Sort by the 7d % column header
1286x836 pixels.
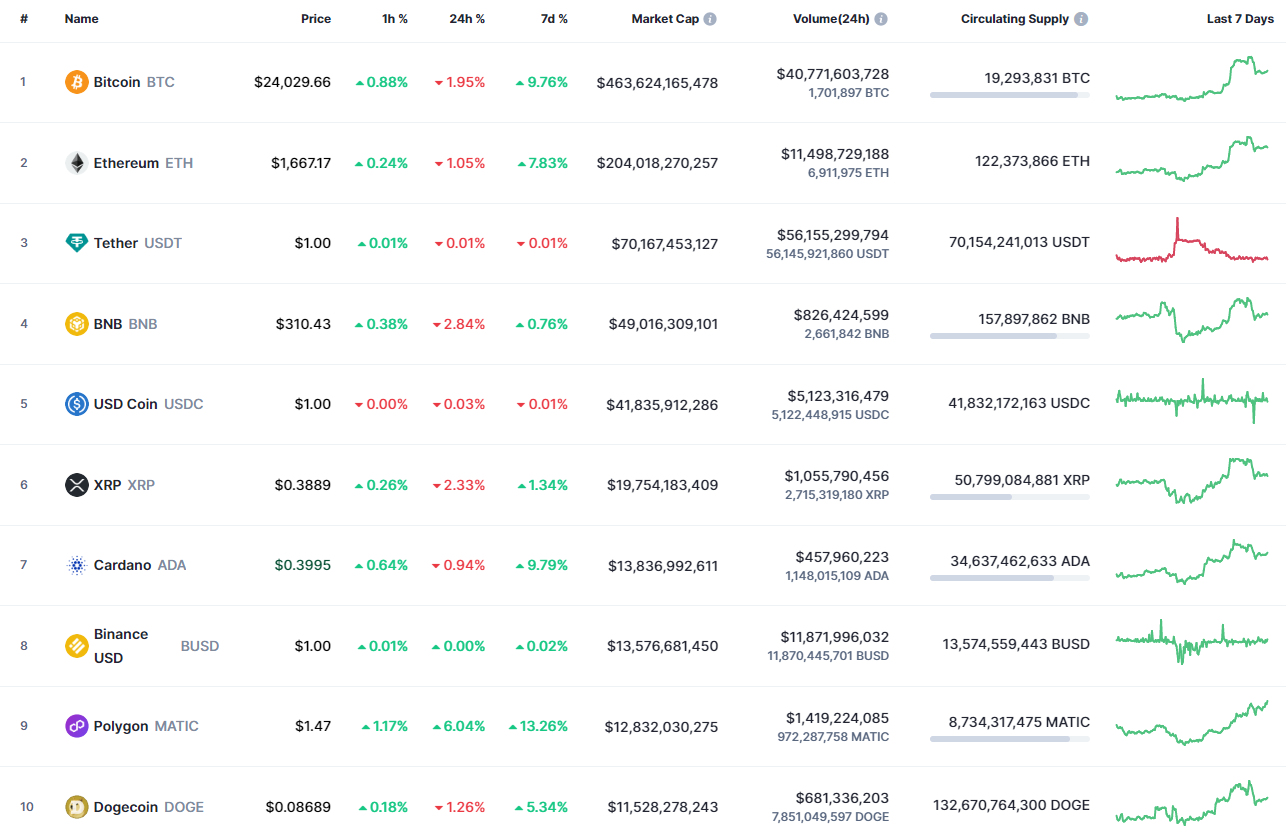point(553,18)
